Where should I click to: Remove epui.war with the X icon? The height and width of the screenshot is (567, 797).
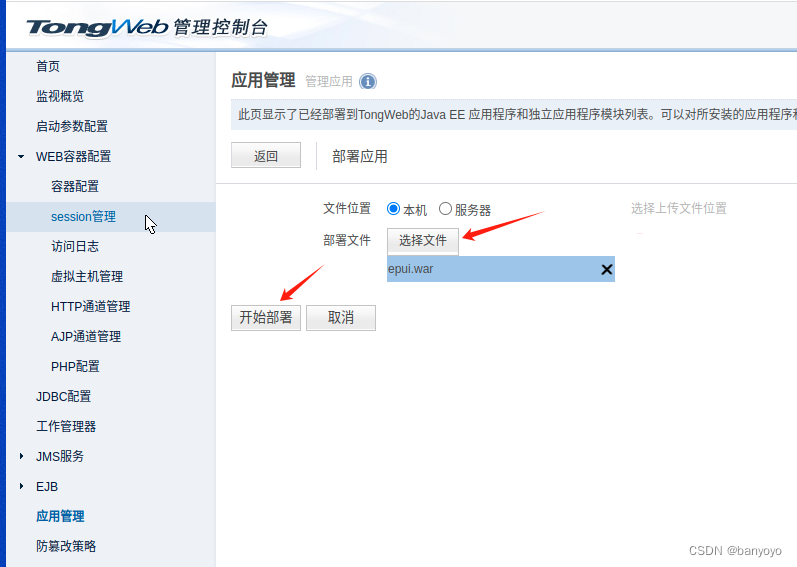point(606,269)
